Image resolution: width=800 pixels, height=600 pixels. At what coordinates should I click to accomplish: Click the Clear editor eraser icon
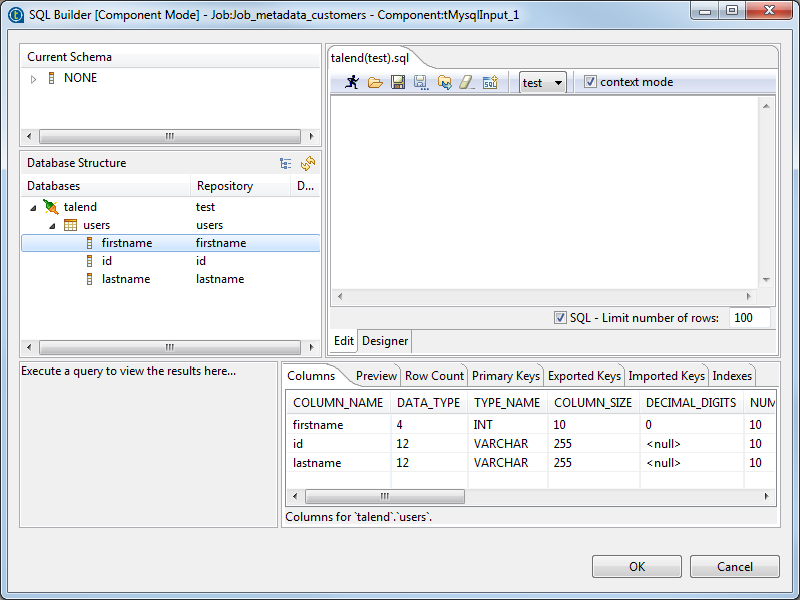467,83
